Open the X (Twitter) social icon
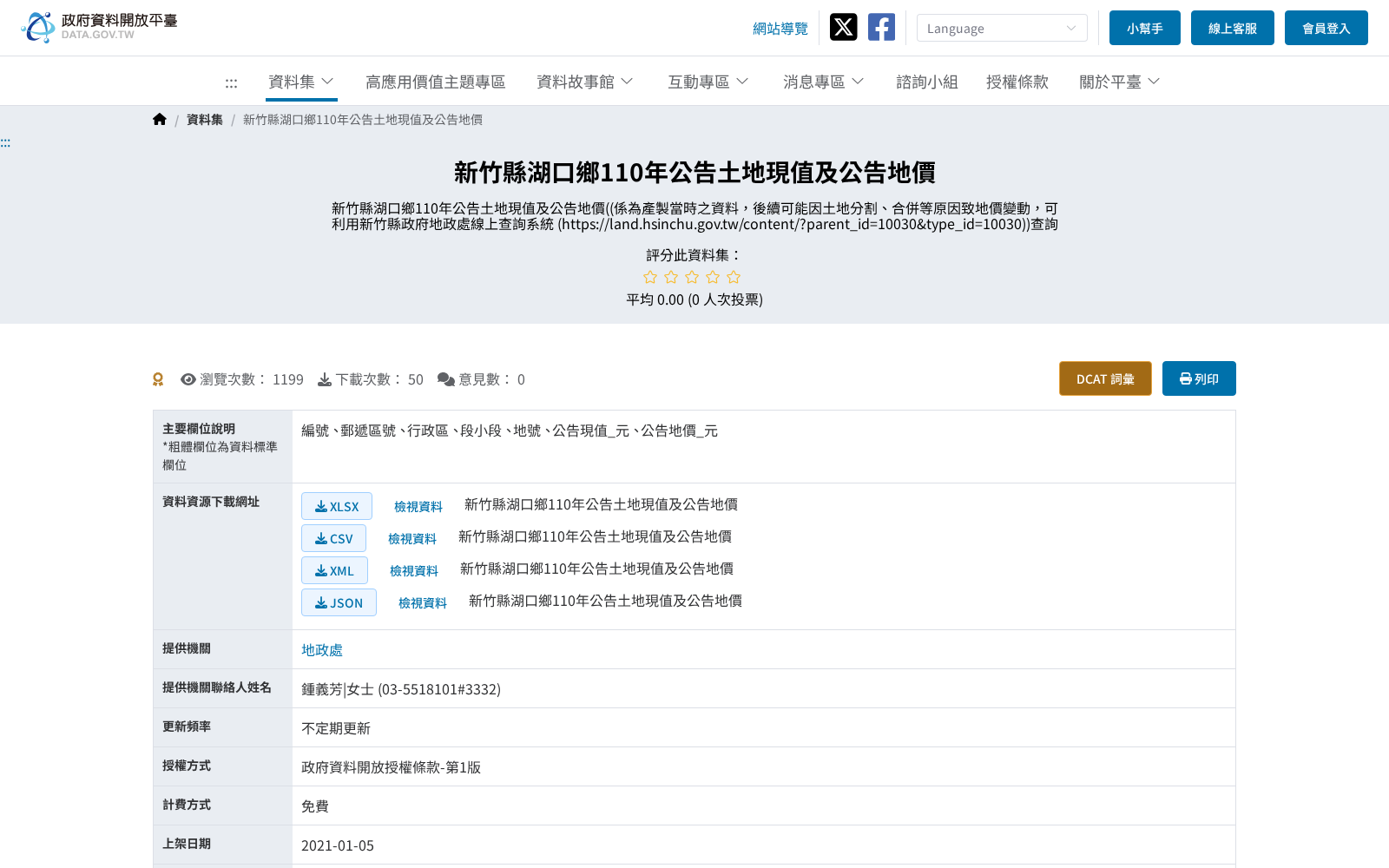The height and width of the screenshot is (868, 1389). pyautogui.click(x=843, y=27)
